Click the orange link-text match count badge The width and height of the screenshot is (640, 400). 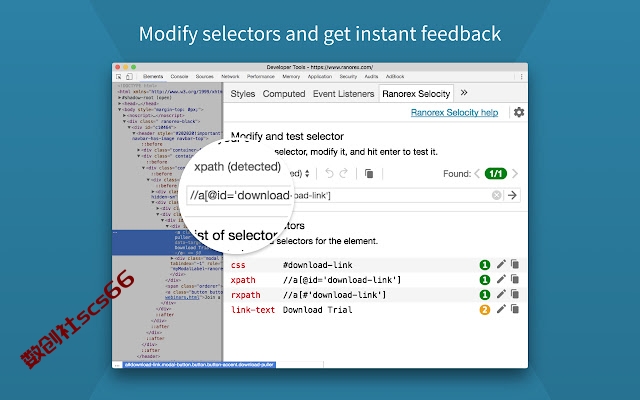click(x=484, y=310)
